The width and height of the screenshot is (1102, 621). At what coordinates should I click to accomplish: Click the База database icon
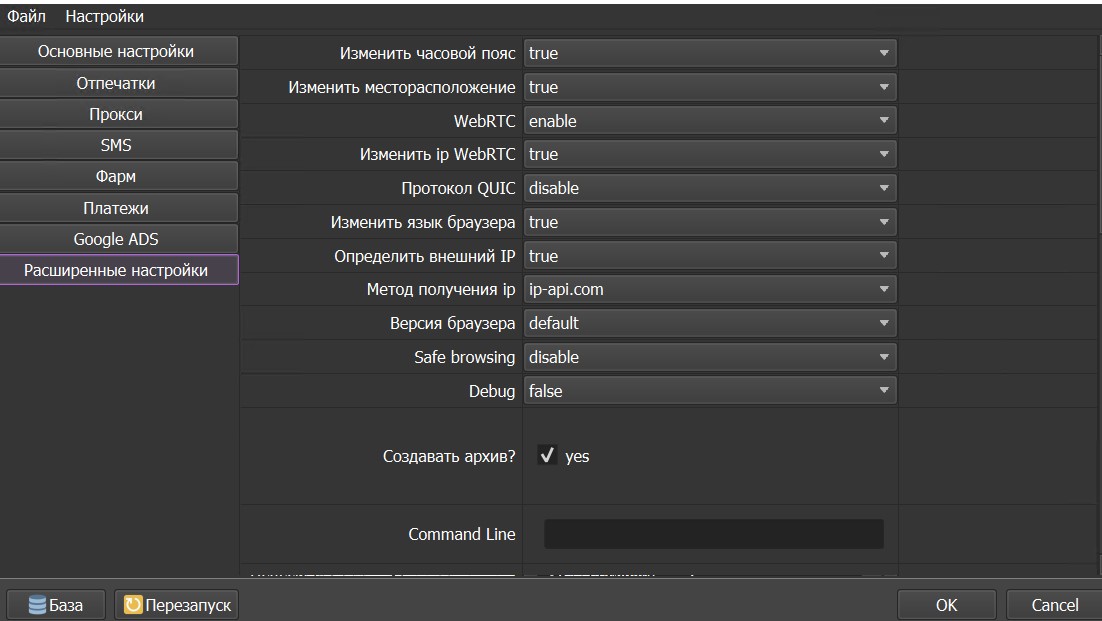click(37, 605)
